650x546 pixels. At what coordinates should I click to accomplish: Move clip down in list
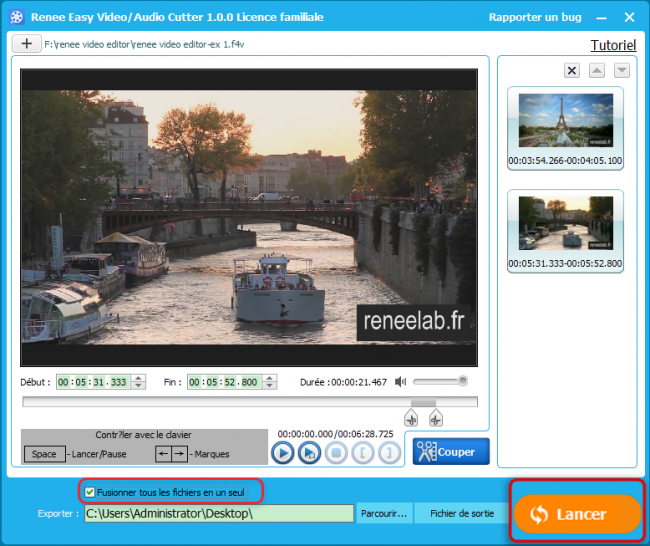click(622, 70)
